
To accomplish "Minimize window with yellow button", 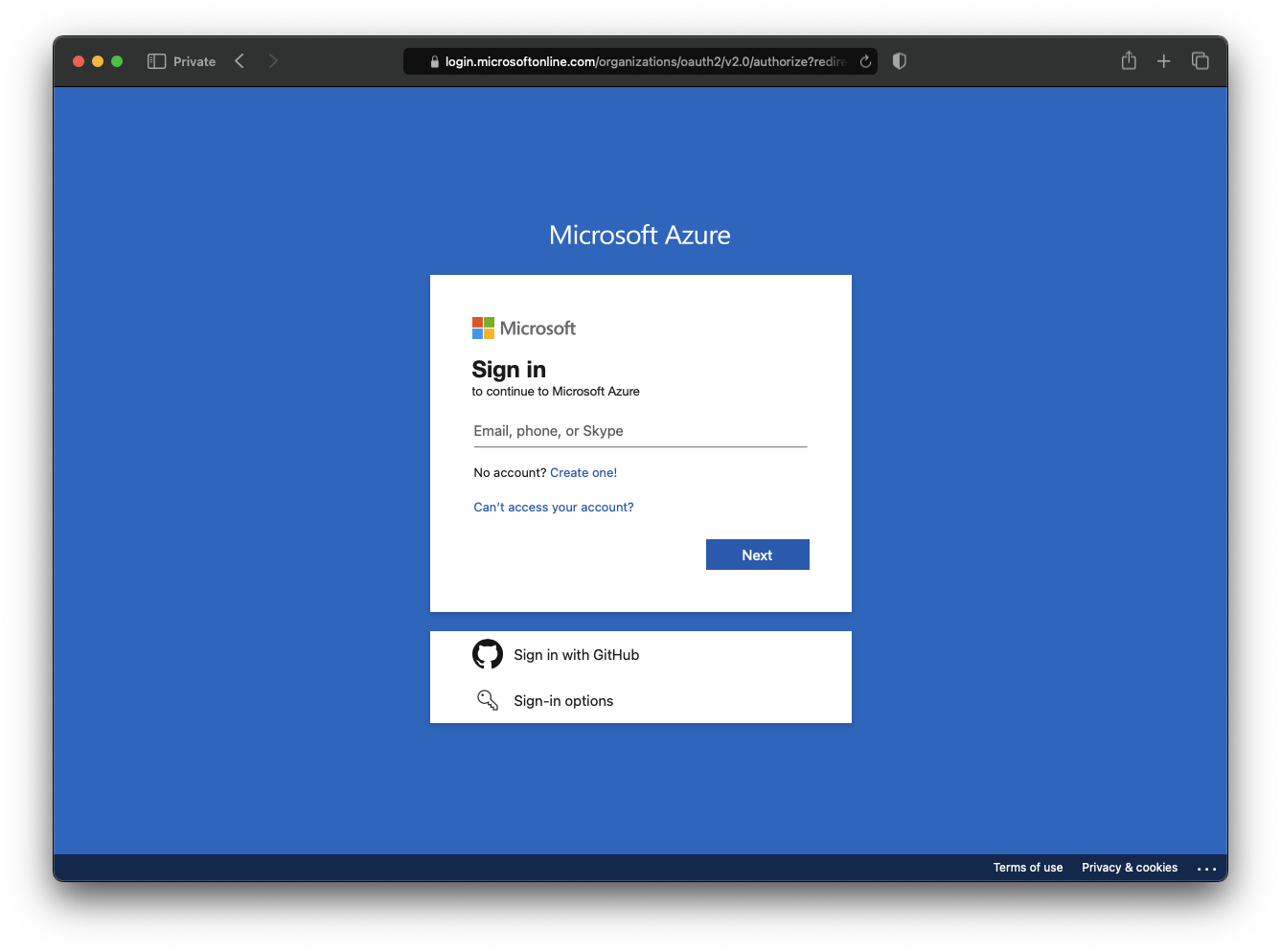I will pos(98,61).
